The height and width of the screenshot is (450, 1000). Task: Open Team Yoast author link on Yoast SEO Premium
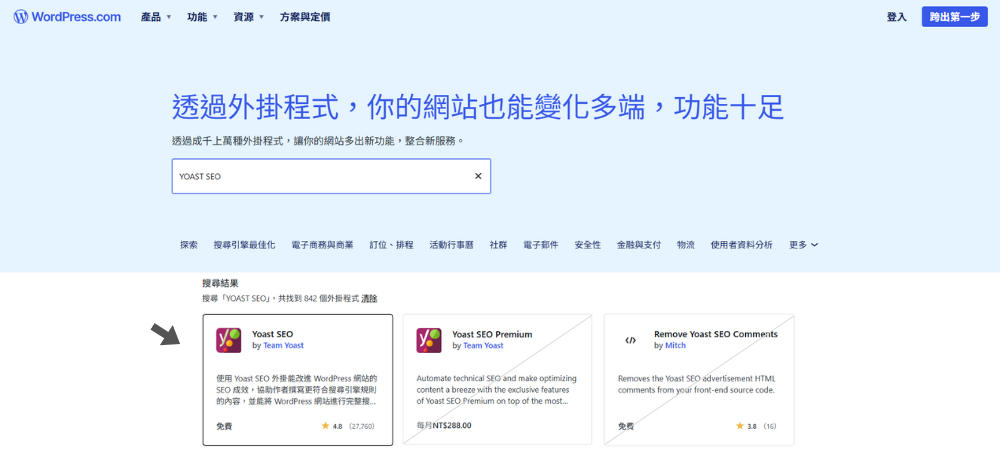point(483,345)
